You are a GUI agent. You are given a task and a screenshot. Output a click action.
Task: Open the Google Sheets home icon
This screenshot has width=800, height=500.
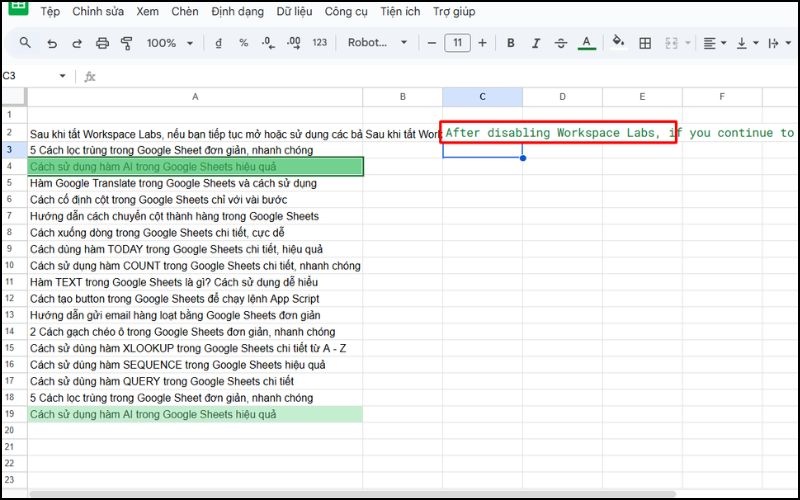coord(18,7)
